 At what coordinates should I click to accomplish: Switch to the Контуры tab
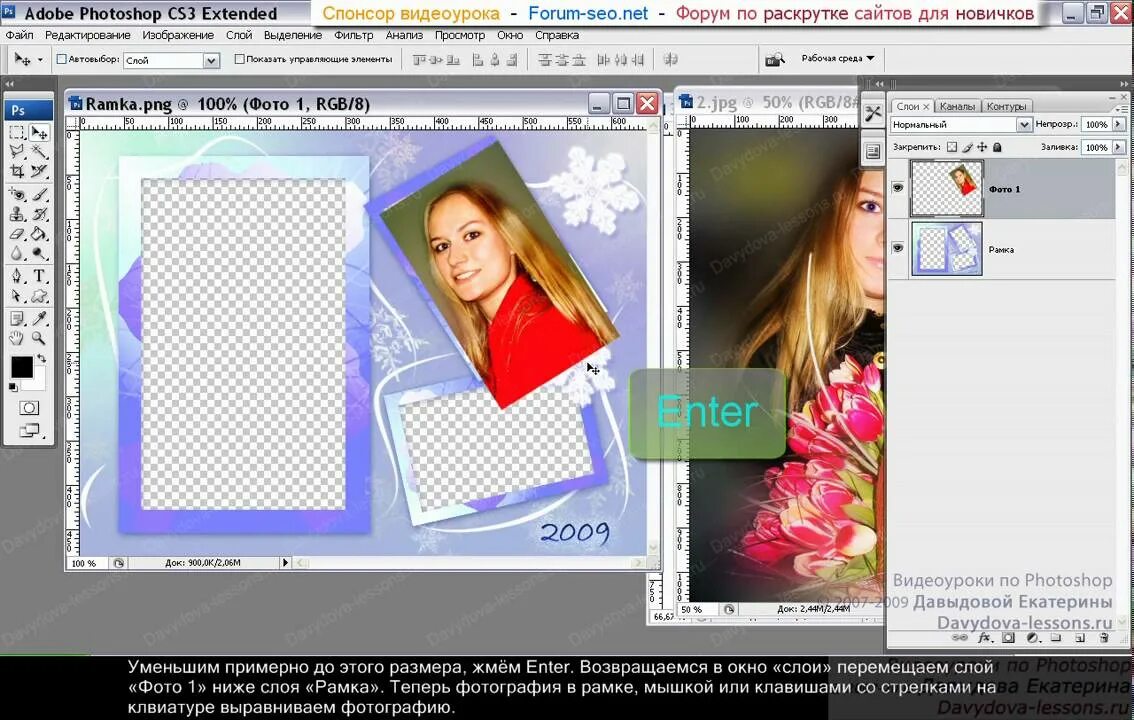click(x=1006, y=106)
